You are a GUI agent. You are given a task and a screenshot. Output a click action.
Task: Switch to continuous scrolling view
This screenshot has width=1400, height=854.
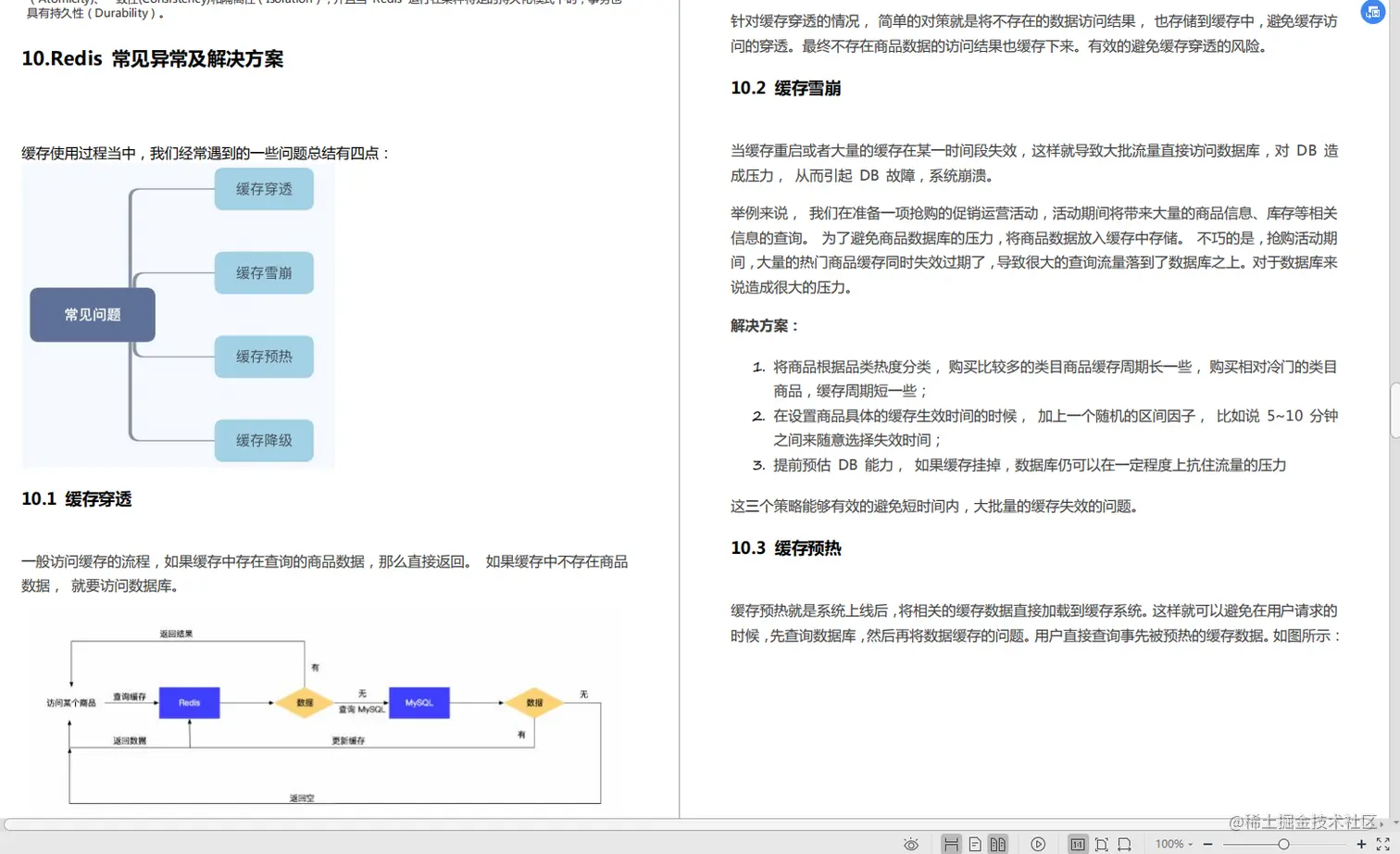(951, 844)
